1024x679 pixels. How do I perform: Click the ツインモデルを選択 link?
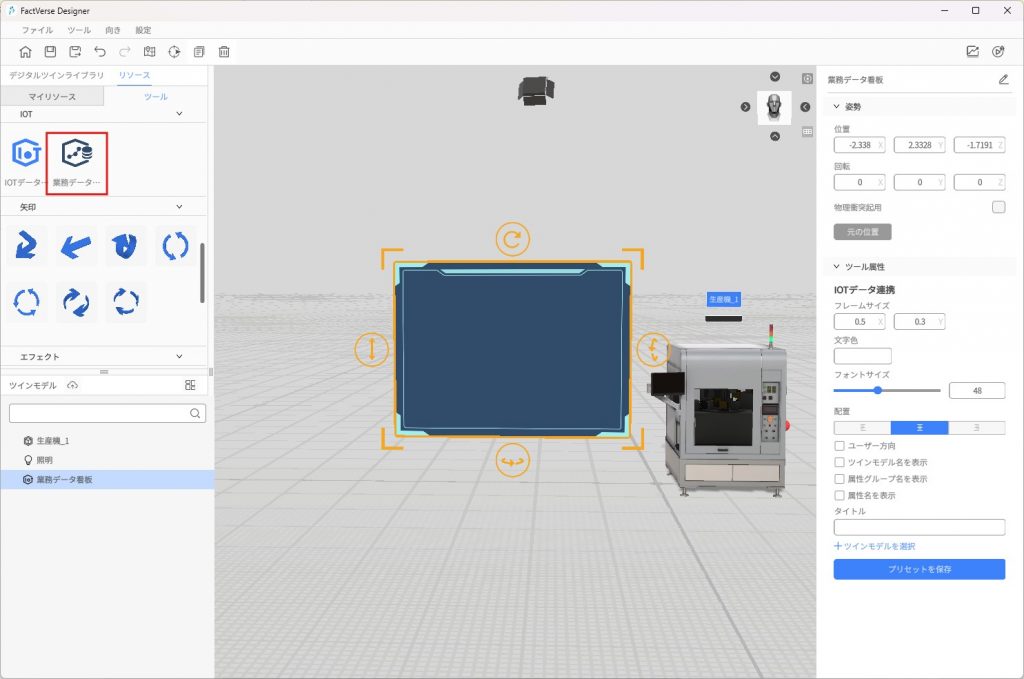[875, 546]
